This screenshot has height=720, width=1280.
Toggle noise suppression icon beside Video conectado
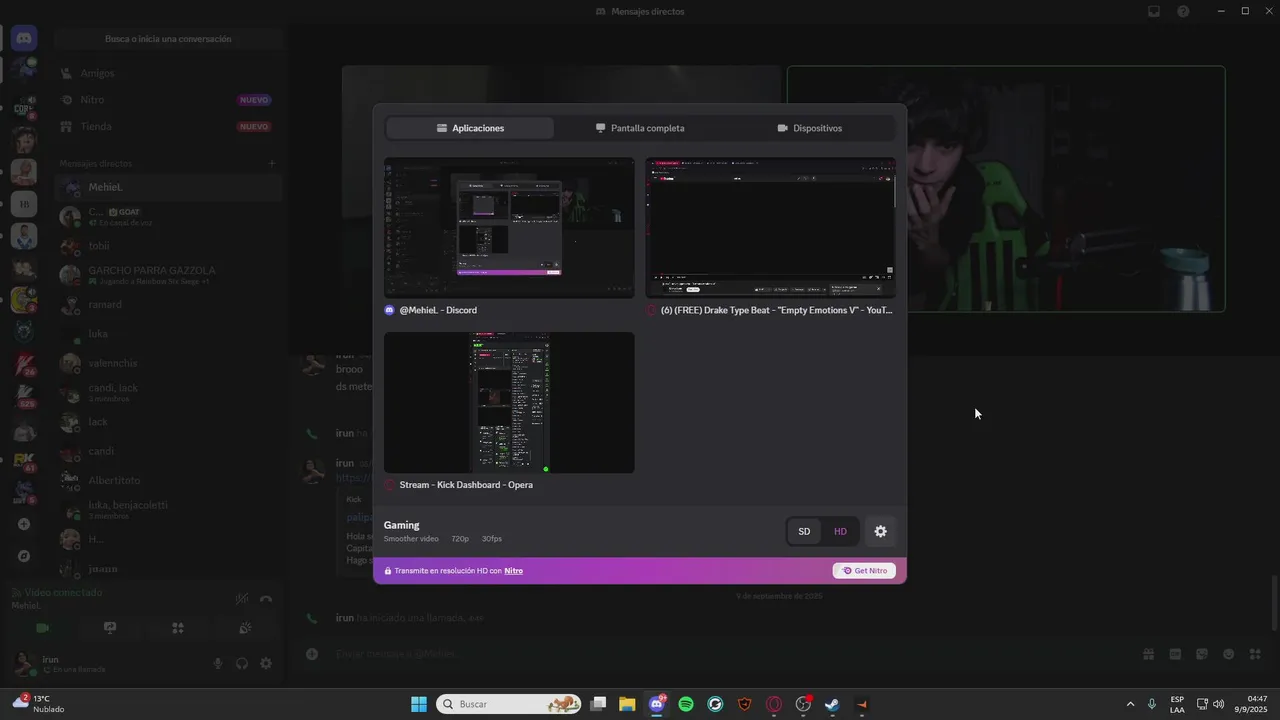click(x=241, y=599)
